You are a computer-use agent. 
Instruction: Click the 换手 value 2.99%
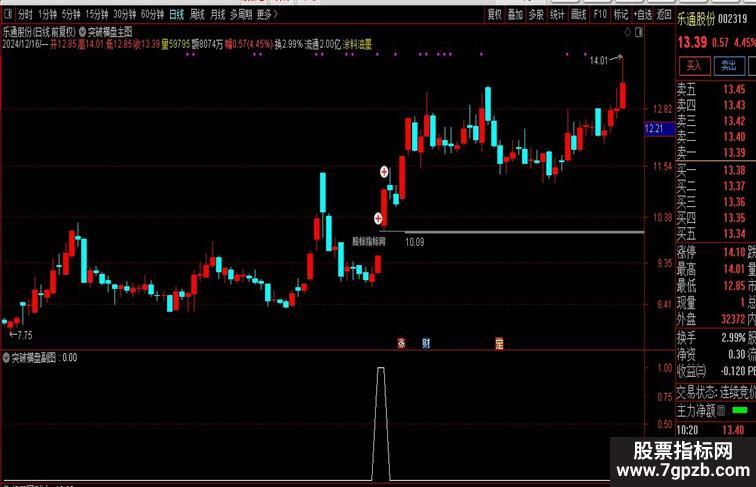click(x=733, y=338)
